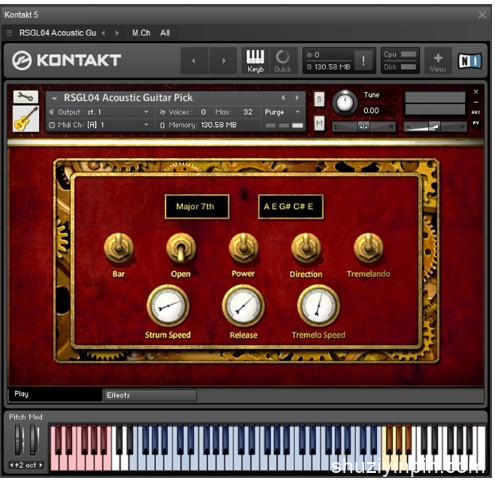Open the AUX sends icon
The width and height of the screenshot is (495, 481).
[x=476, y=112]
